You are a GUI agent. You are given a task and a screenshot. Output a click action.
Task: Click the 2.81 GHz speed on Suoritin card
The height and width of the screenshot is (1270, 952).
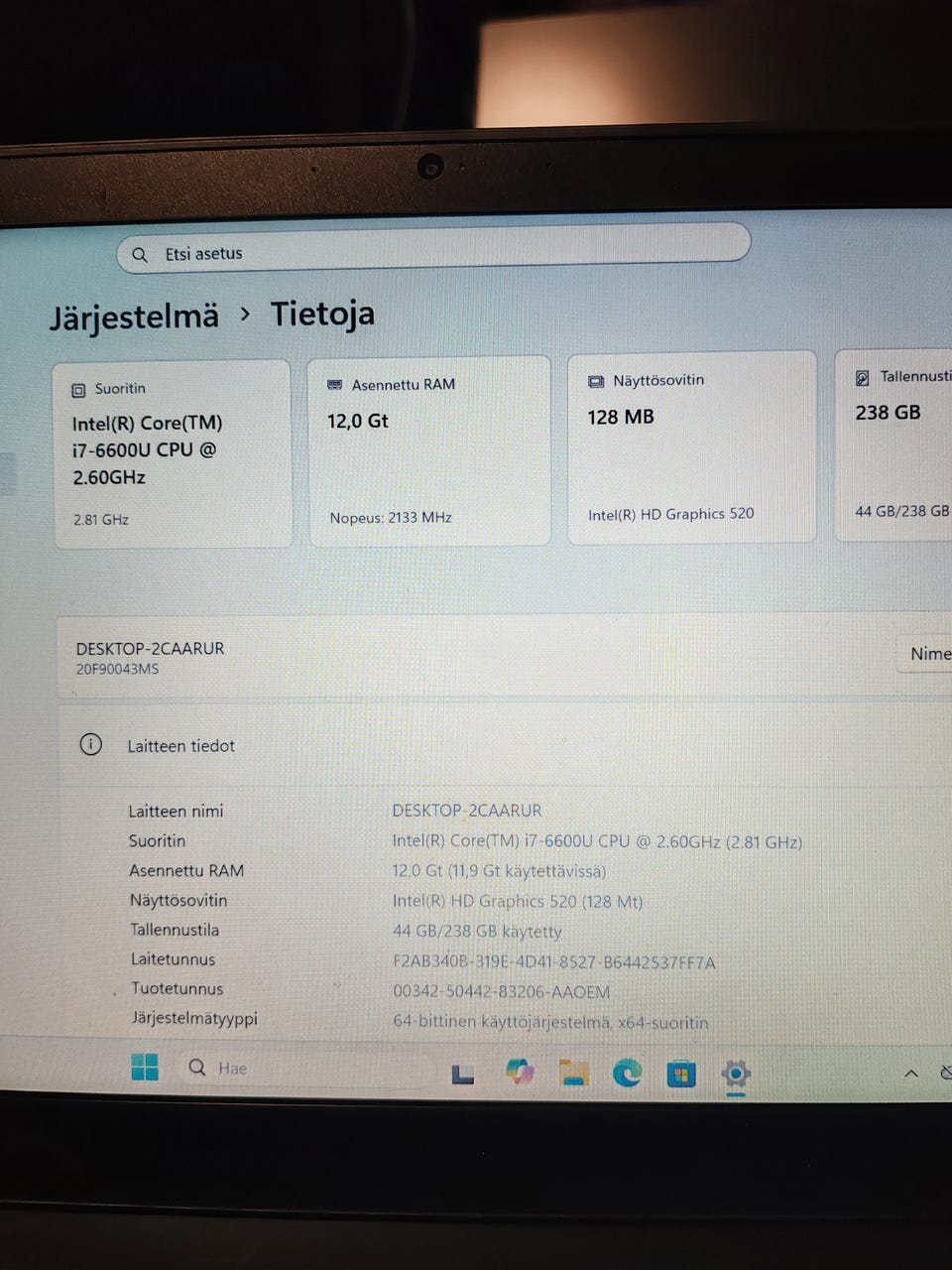tap(101, 519)
